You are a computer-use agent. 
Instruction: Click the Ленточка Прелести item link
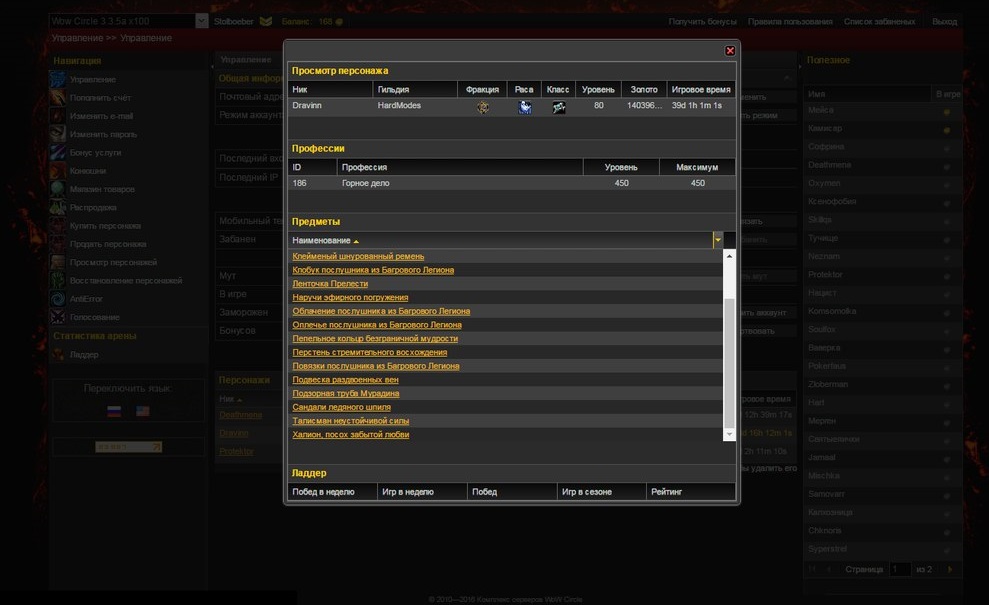click(x=330, y=284)
